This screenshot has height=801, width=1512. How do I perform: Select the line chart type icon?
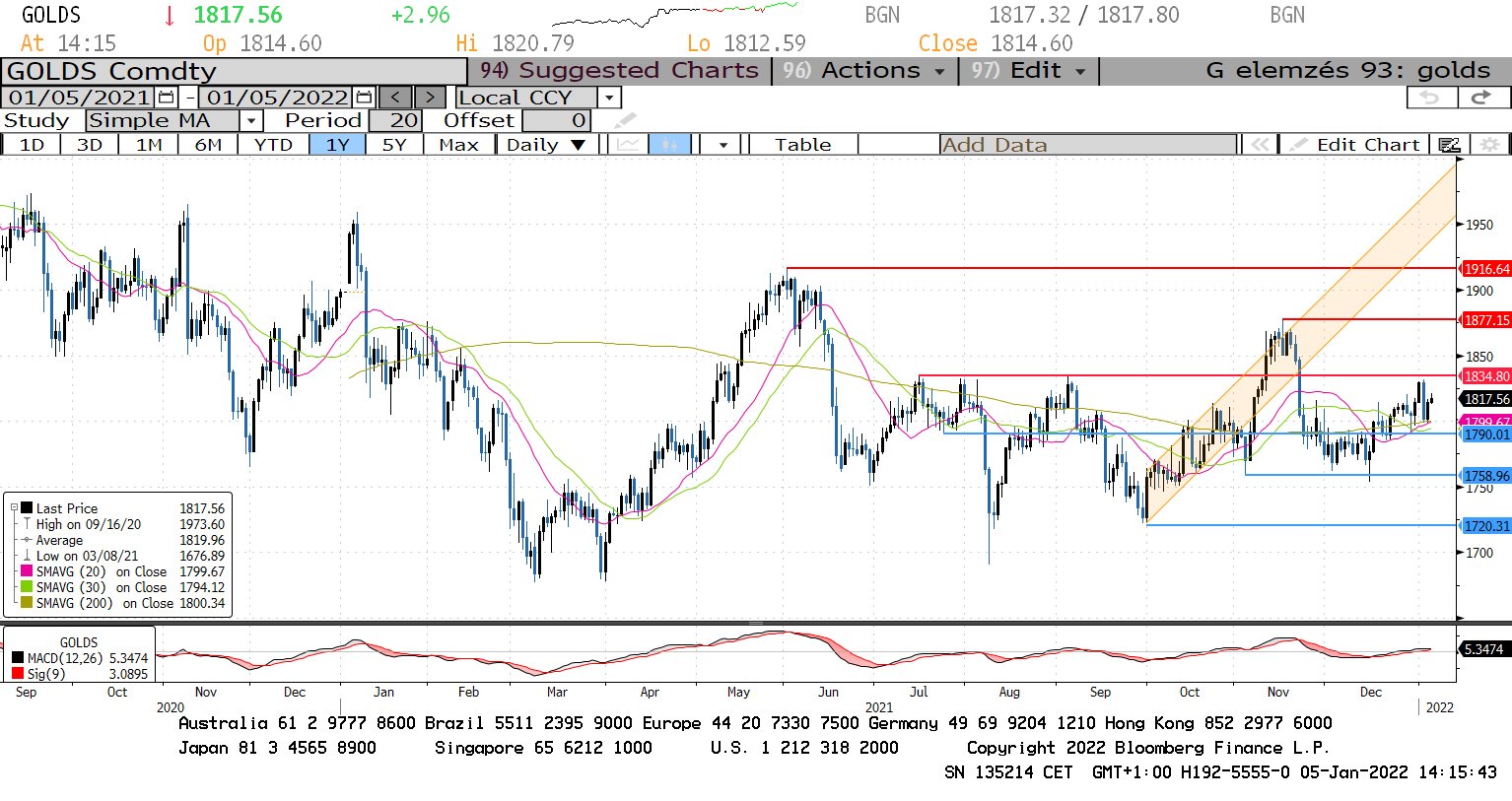(x=627, y=145)
